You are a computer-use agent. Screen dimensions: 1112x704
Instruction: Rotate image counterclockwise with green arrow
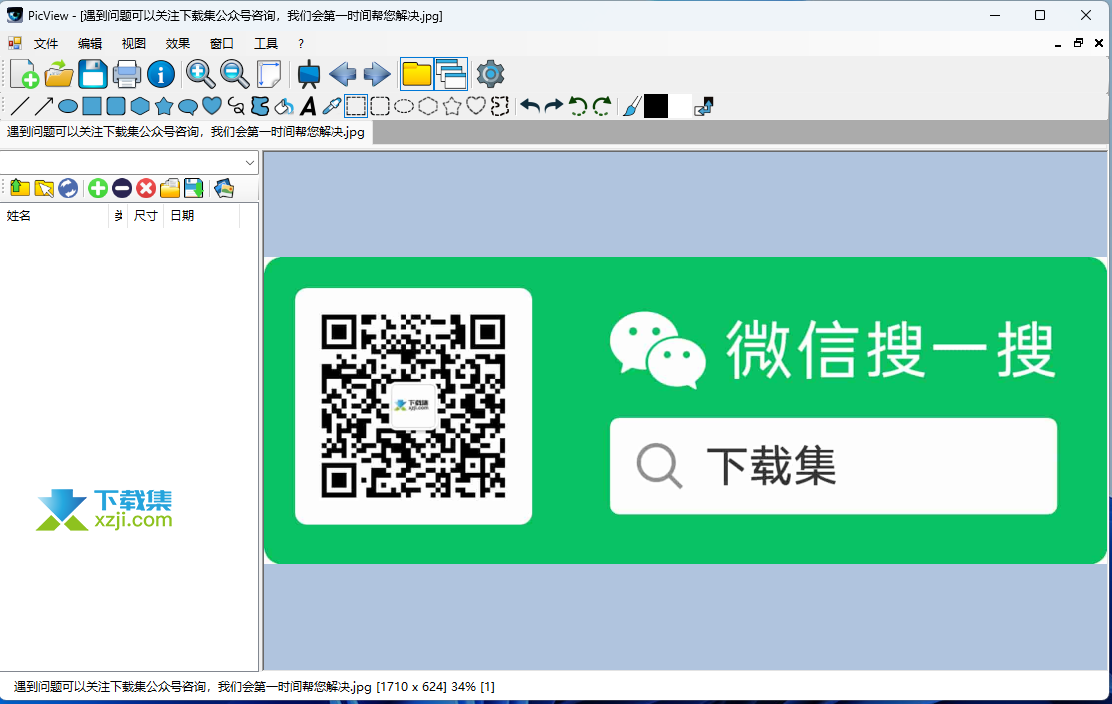pos(578,106)
